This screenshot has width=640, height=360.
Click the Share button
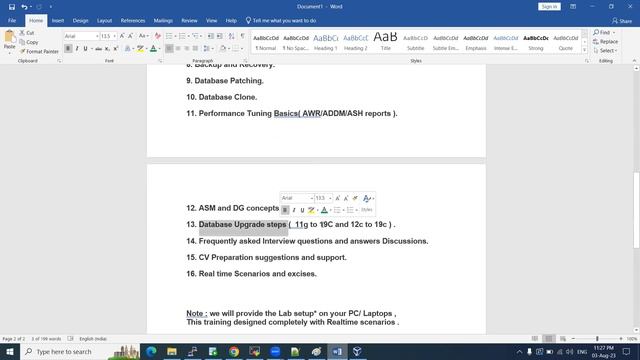point(622,21)
